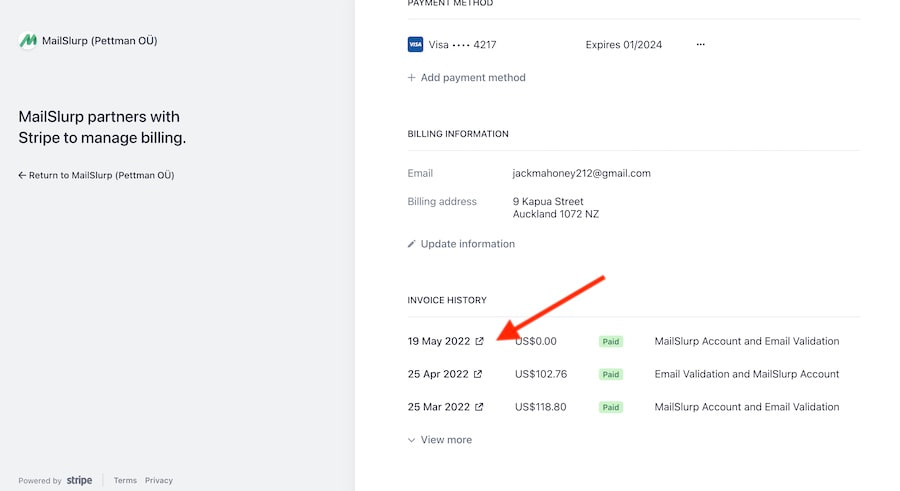Open the Terms link

(125, 481)
